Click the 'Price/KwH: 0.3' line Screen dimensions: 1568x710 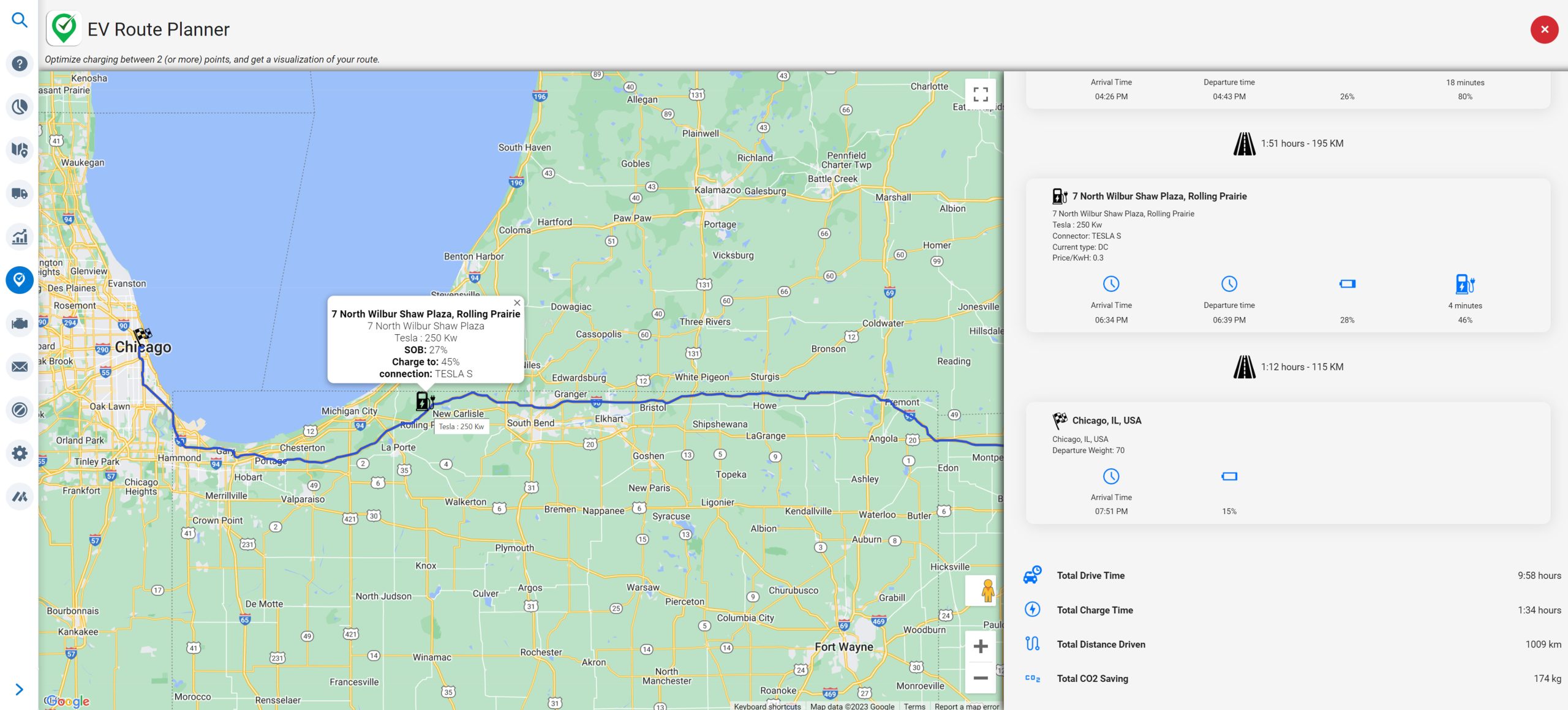1077,258
